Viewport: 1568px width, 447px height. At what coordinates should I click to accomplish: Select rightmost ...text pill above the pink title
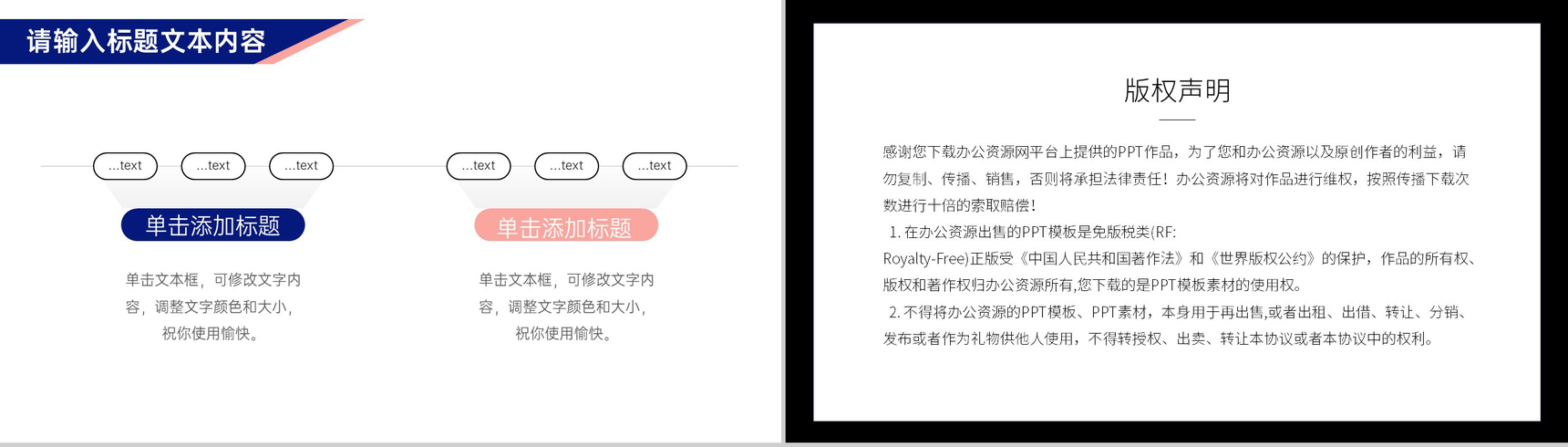655,166
